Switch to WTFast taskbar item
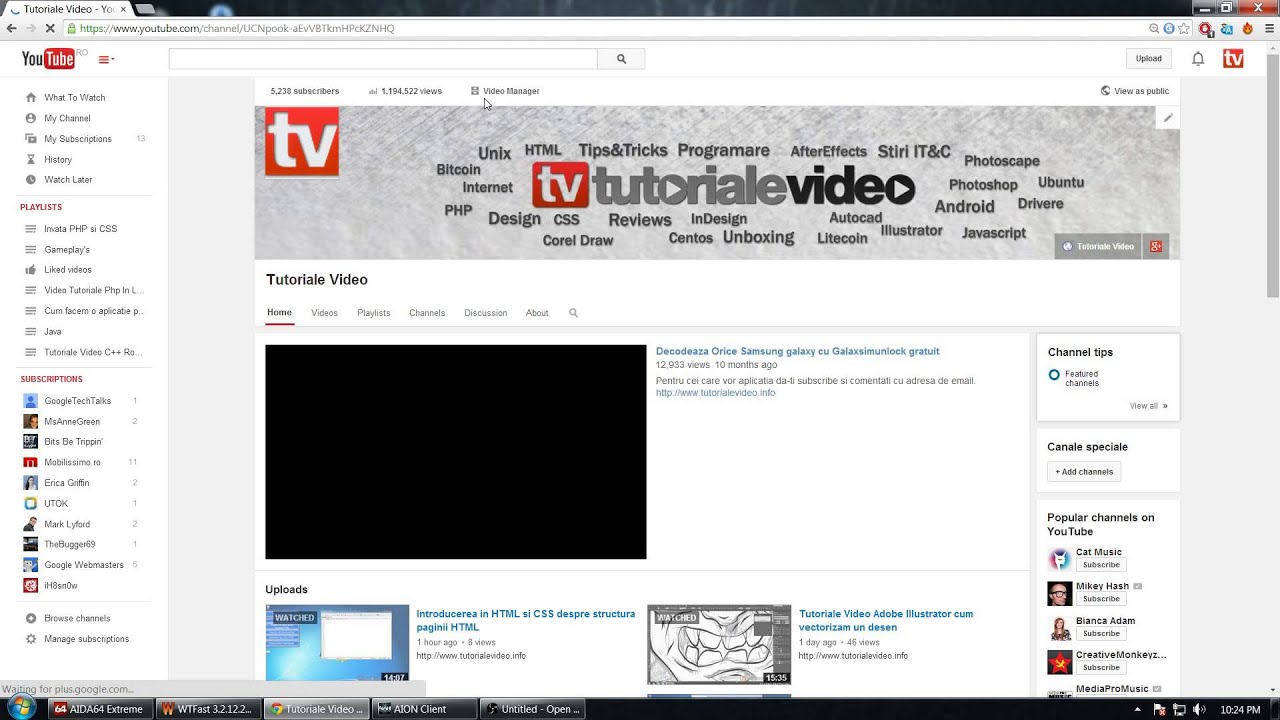This screenshot has width=1280, height=720. click(208, 709)
